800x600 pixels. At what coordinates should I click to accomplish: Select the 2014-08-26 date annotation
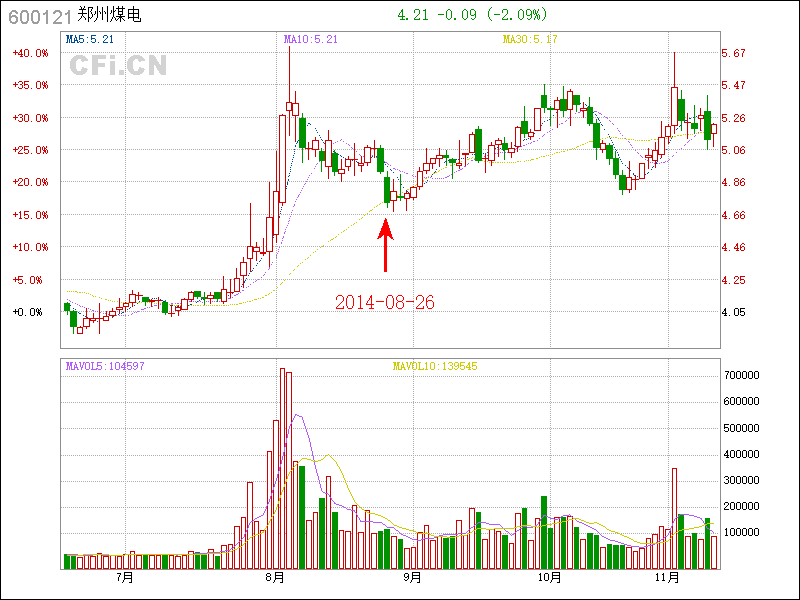(385, 302)
